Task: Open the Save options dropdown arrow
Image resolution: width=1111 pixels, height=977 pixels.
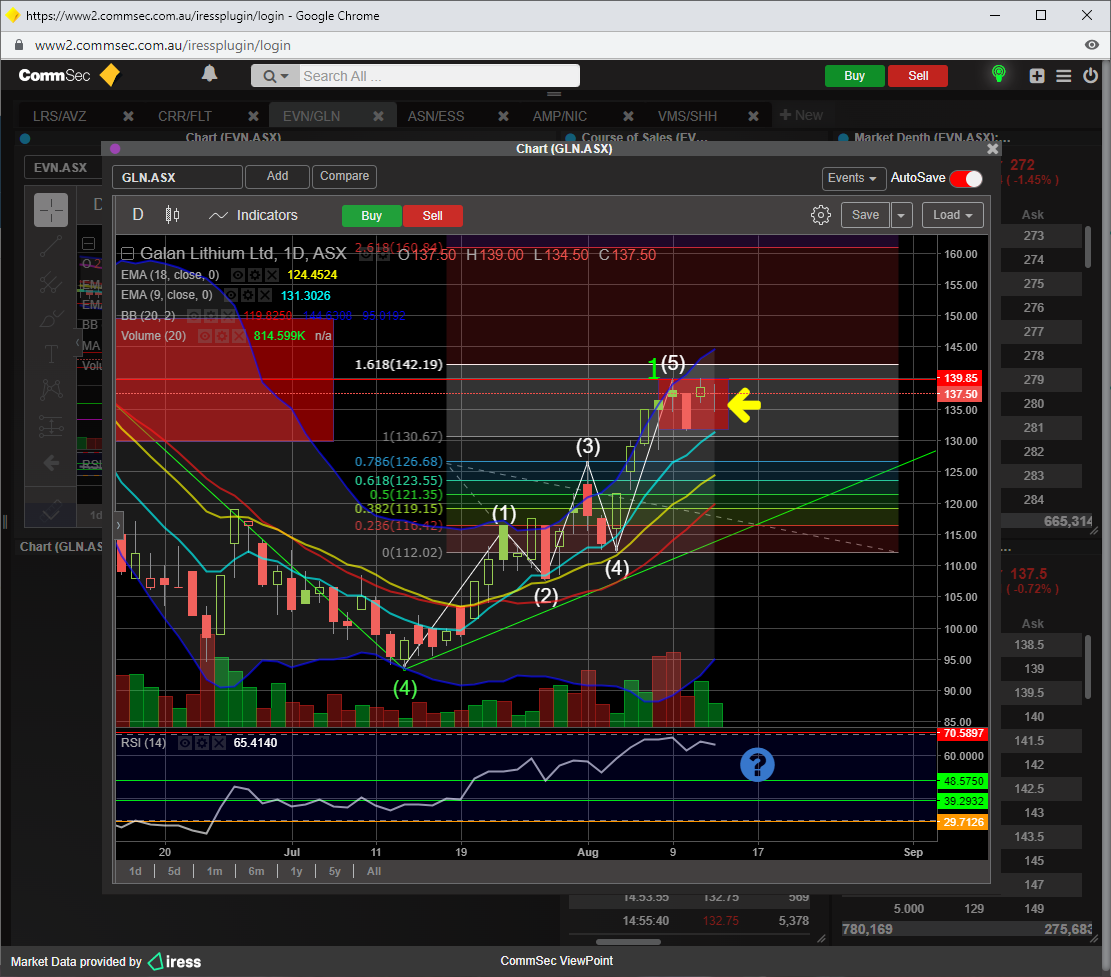Action: coord(902,215)
